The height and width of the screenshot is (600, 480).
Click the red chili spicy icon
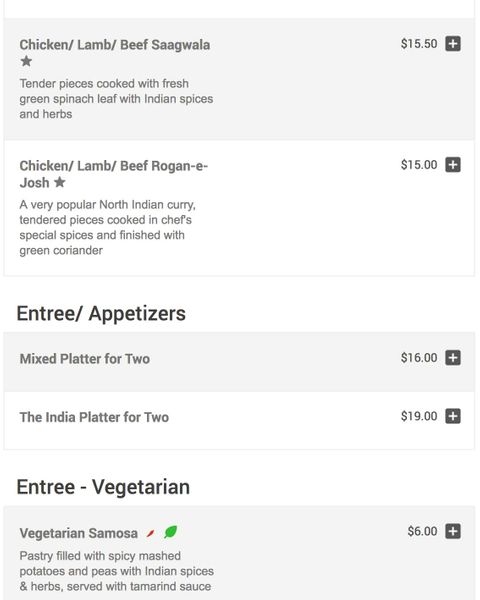point(150,533)
